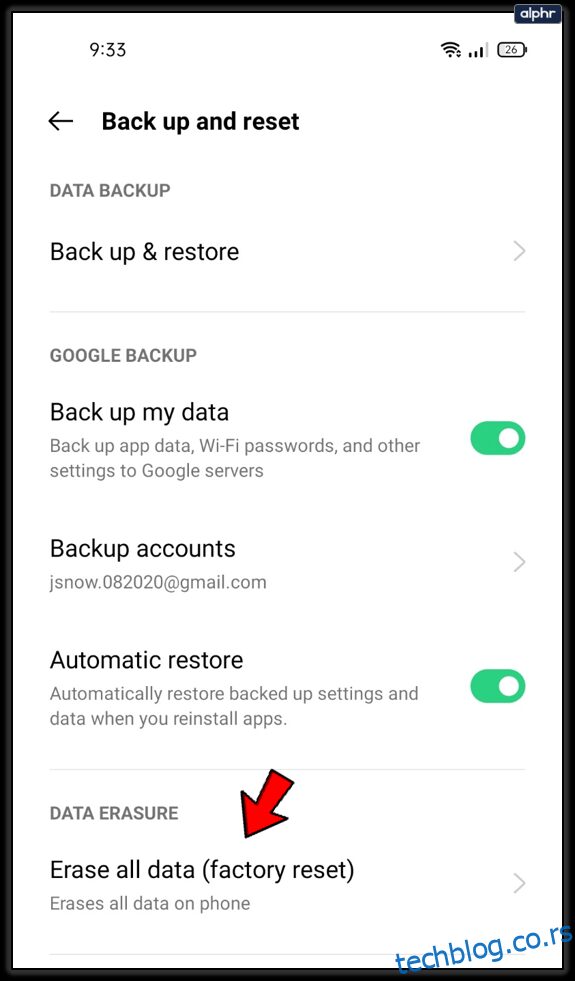Expand Backup accounts via its chevron
This screenshot has width=575, height=981.
pos(519,562)
